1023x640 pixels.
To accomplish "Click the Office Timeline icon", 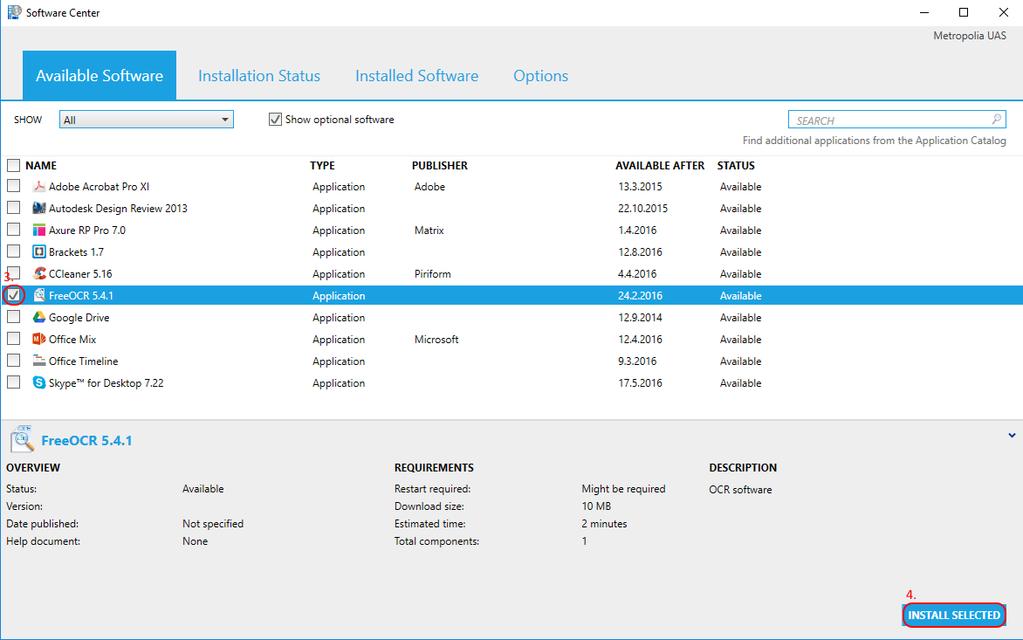I will click(39, 361).
